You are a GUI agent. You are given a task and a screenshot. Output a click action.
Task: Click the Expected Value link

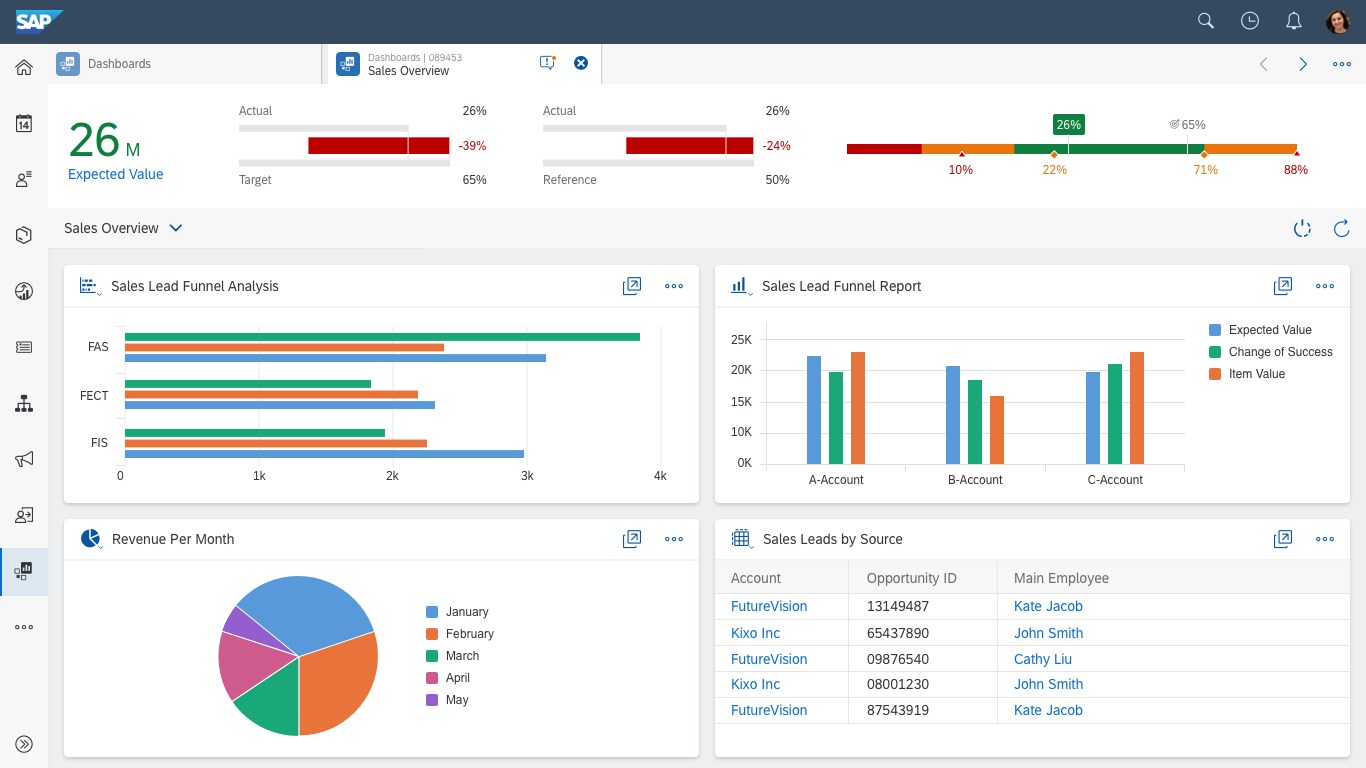coord(115,174)
